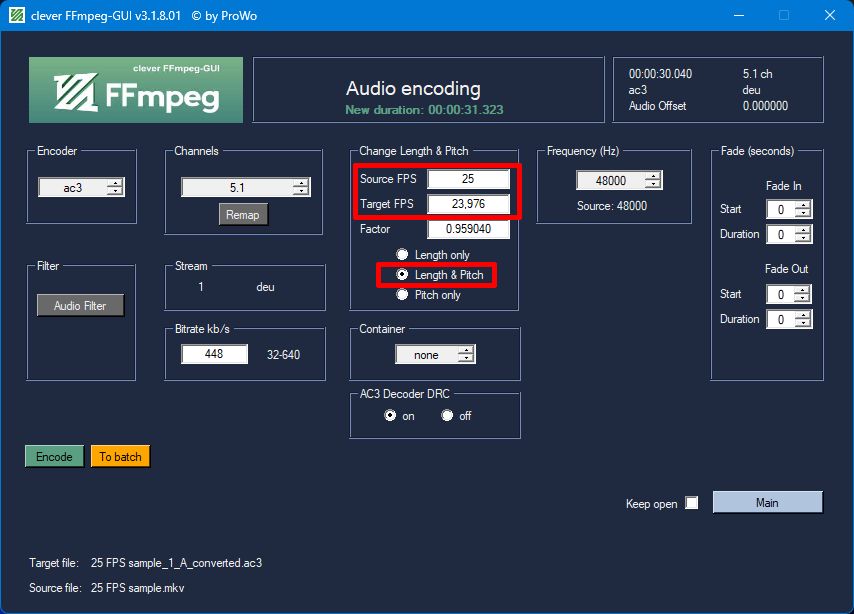This screenshot has height=614, width=854.
Task: Open the Encoder ac3 selector
Action: coord(81,187)
